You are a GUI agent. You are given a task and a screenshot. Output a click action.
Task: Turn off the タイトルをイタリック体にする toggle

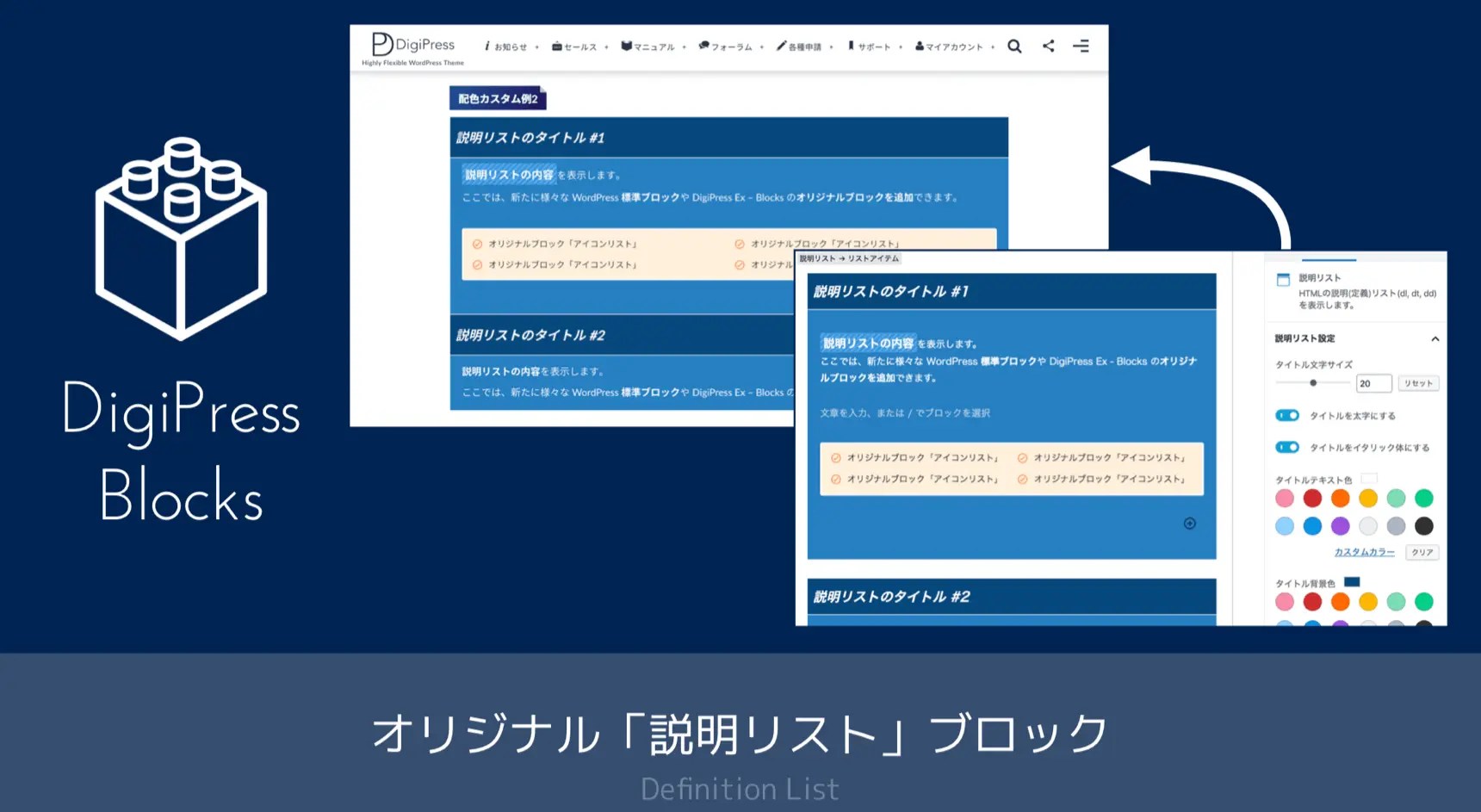click(x=1286, y=447)
